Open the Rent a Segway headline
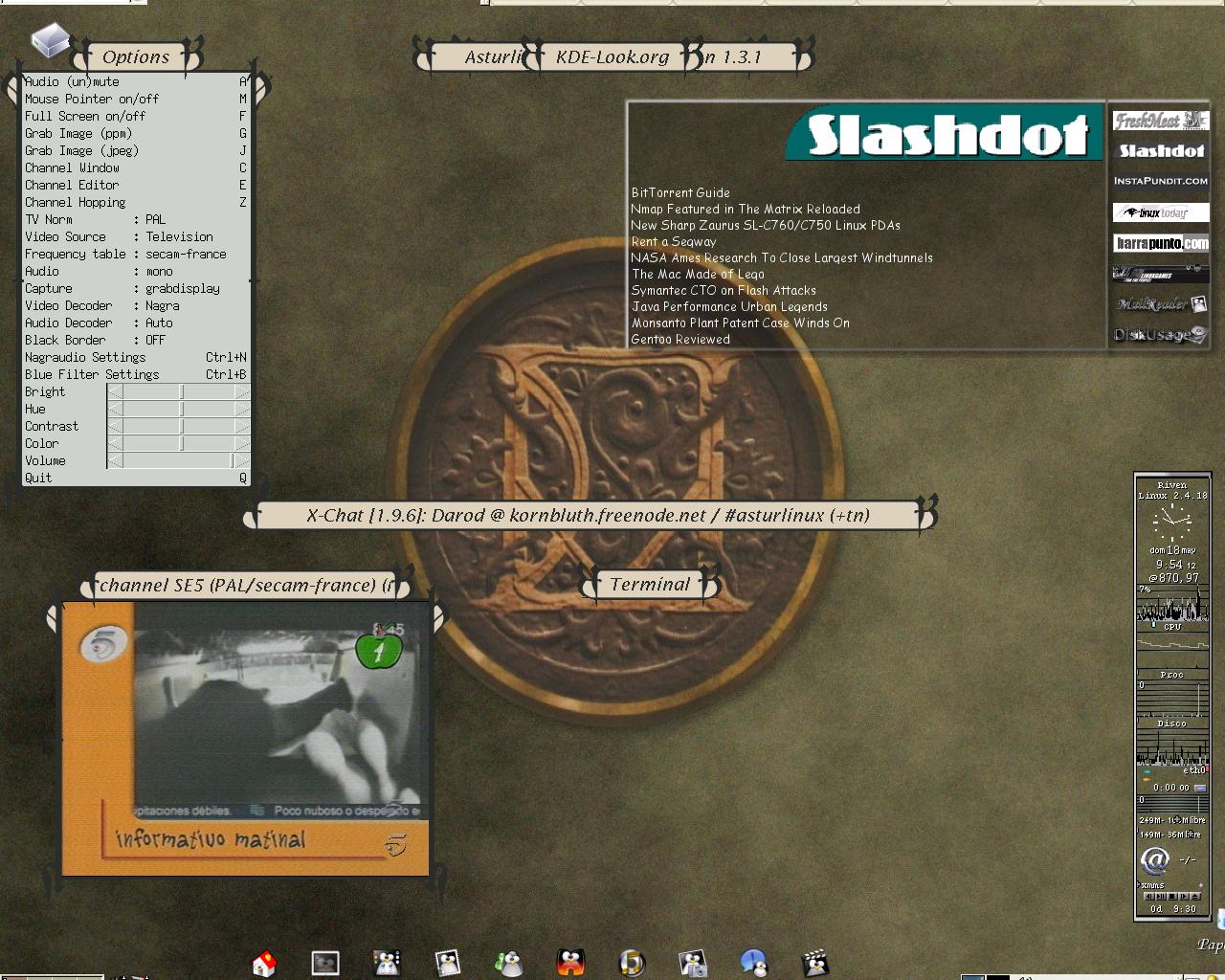Image resolution: width=1225 pixels, height=980 pixels. click(674, 242)
